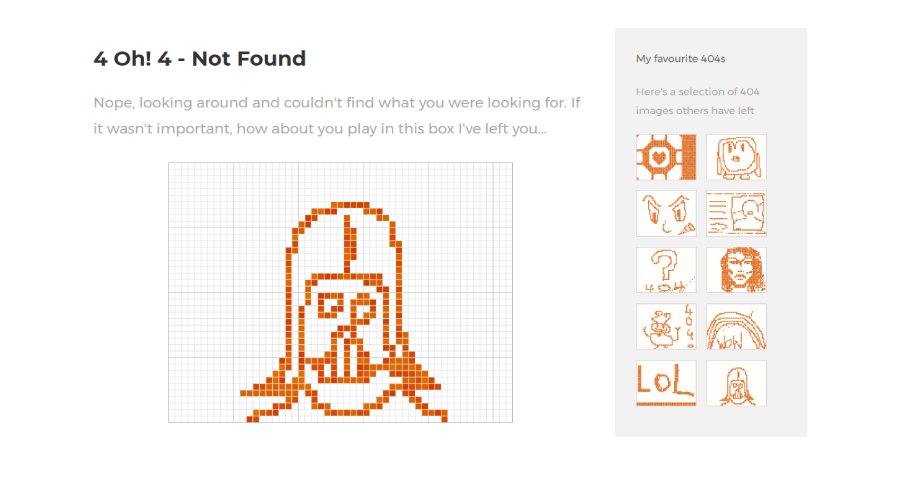Image resolution: width=900 pixels, height=477 pixels.
Task: Select the long-haired man portrait thumbnail
Action: pos(736,270)
